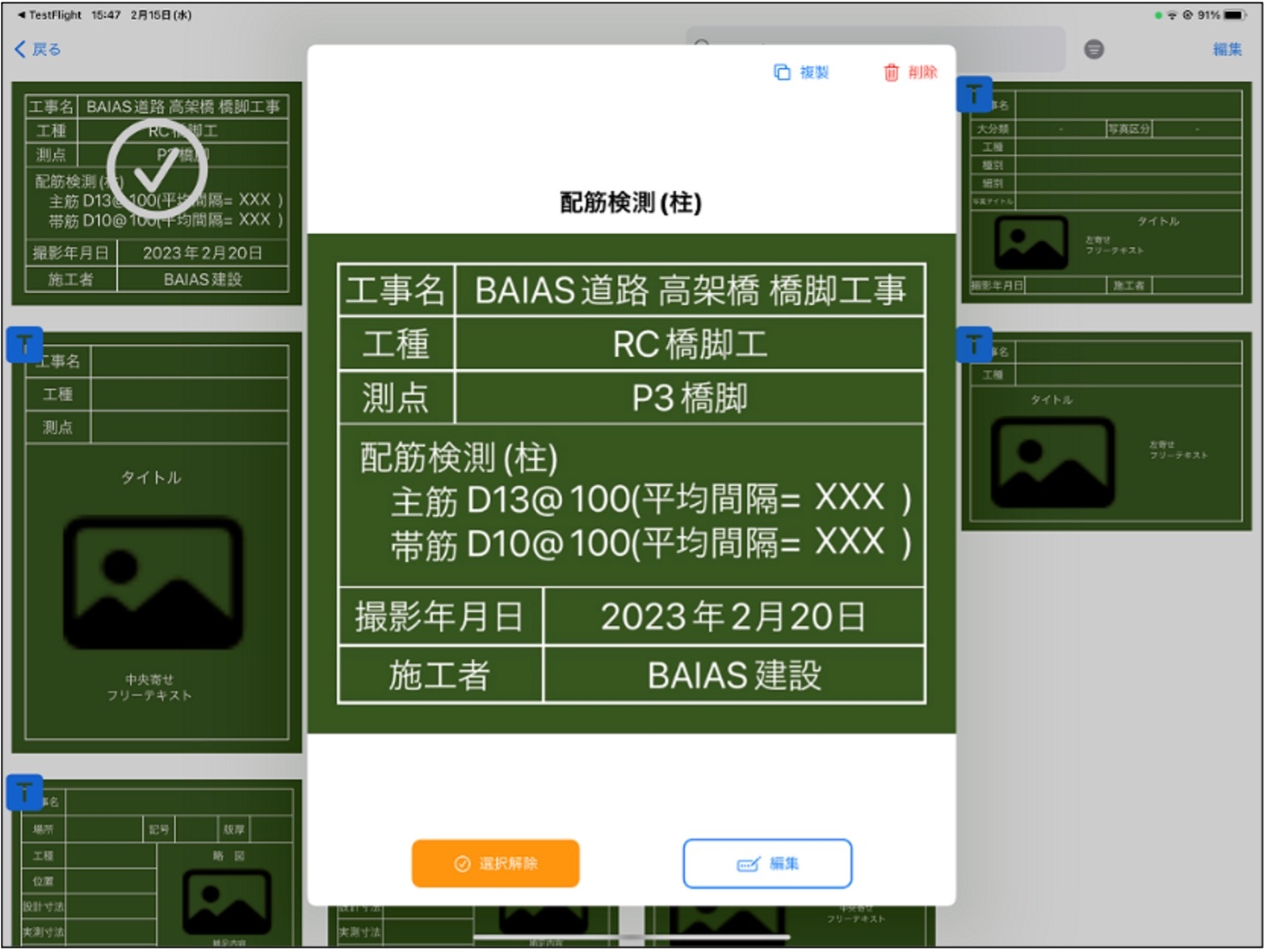Tap the blue T badge on middle-right template
1268x952 pixels.
pyautogui.click(x=974, y=345)
